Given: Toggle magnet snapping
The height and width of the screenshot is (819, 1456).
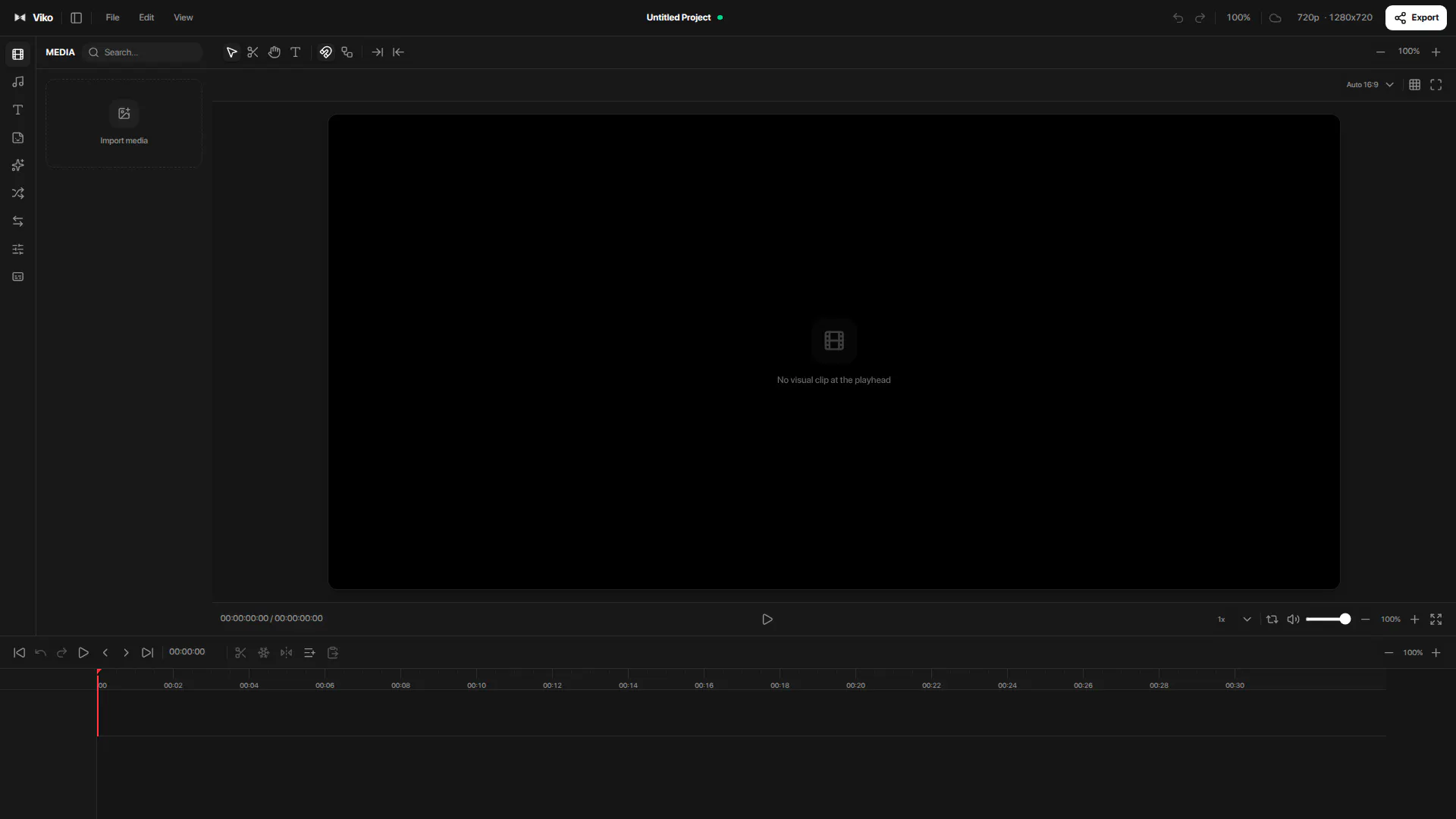Looking at the screenshot, I should (325, 52).
